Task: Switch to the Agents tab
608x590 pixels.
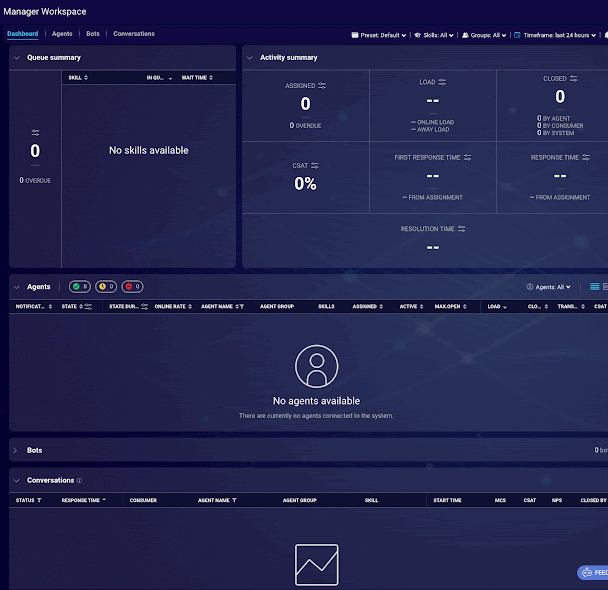Action: [x=62, y=34]
